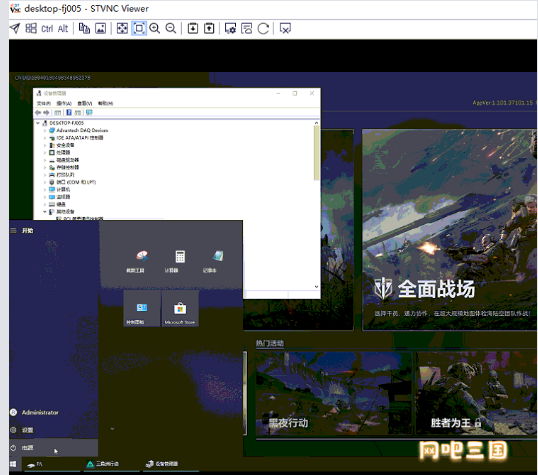Select the 打印队列 tree row
Screen dimensions: 538x475
pyautogui.click(x=62, y=175)
